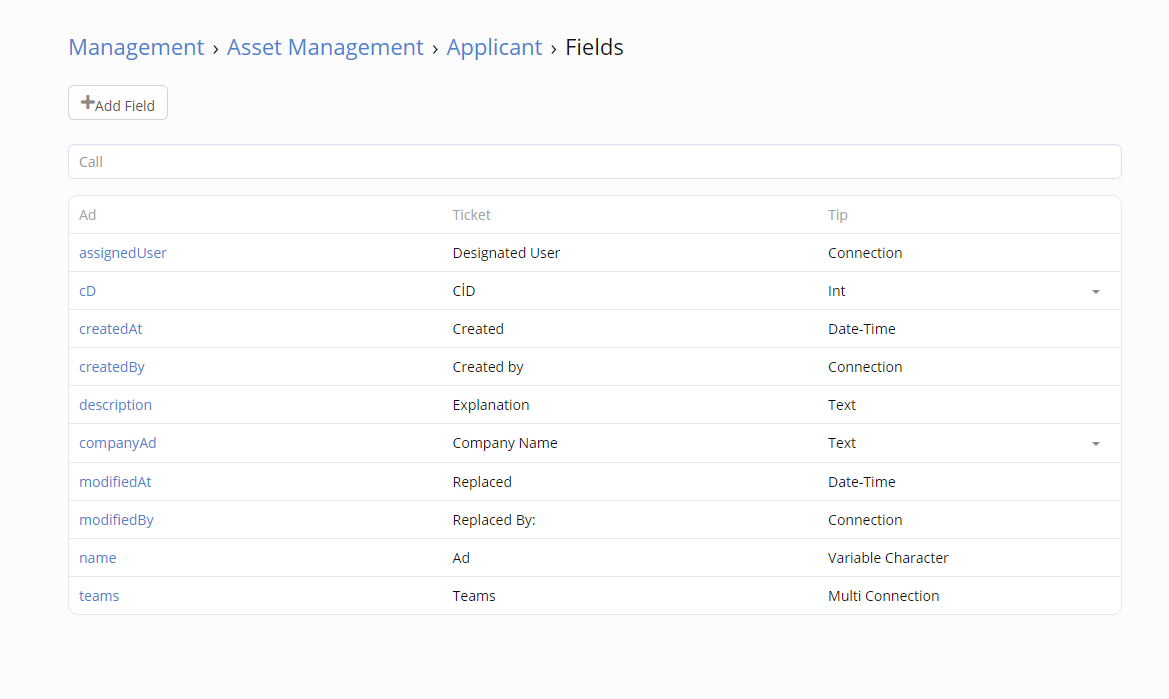Open the Applicant breadcrumb link
This screenshot has width=1169, height=699.
pyautogui.click(x=494, y=47)
